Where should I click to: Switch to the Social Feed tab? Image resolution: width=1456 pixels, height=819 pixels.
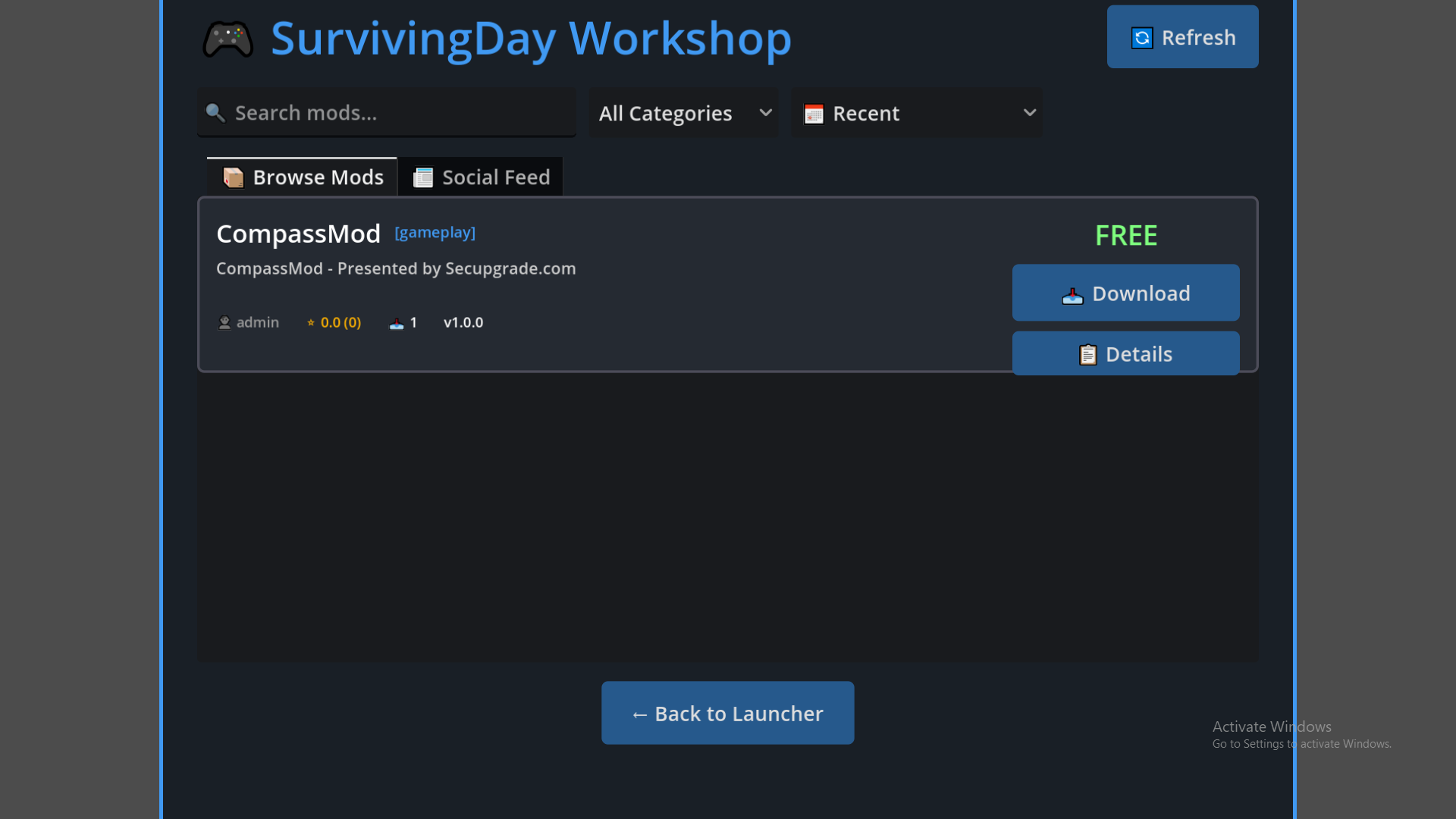pyautogui.click(x=481, y=177)
